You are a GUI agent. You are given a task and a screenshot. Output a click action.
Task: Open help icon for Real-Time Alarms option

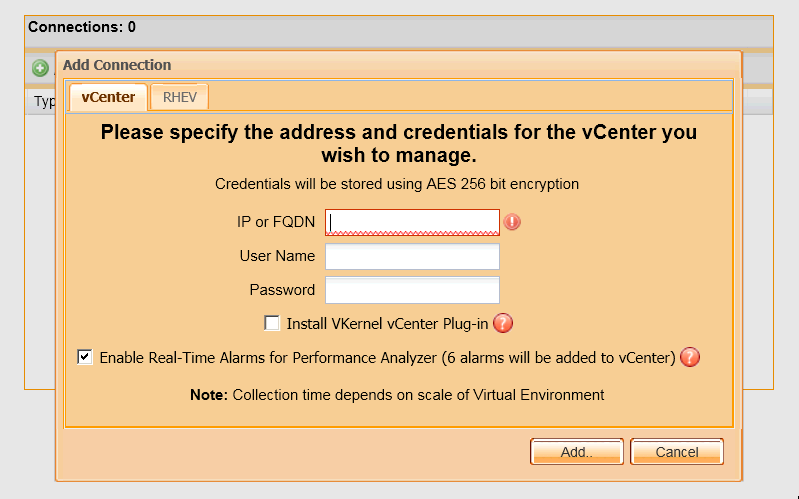(690, 357)
